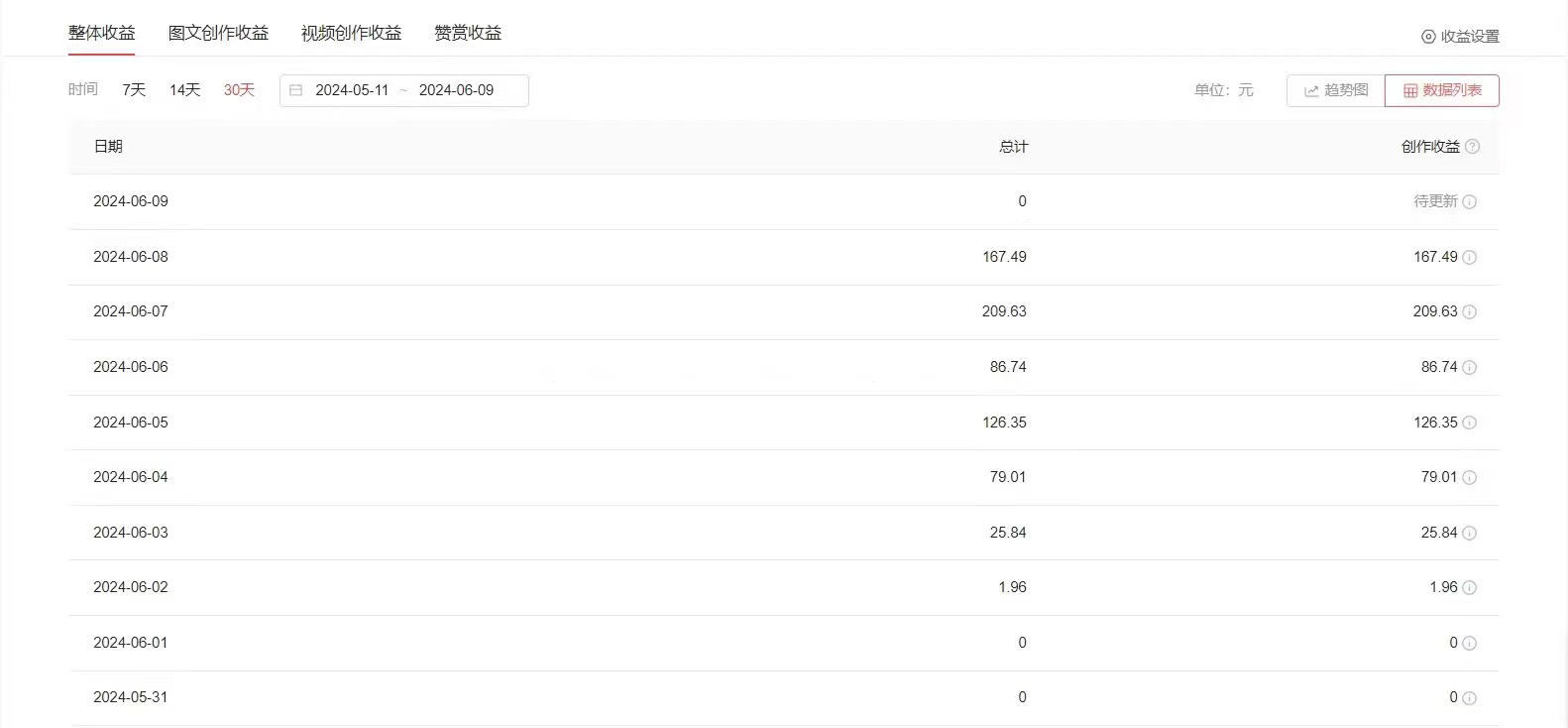Click info icon beside 86.74 on 2024-06-06

[x=1470, y=368]
